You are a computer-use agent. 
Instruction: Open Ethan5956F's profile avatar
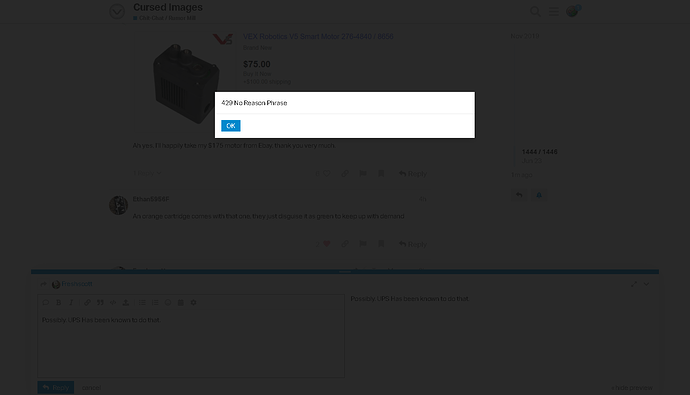118,205
